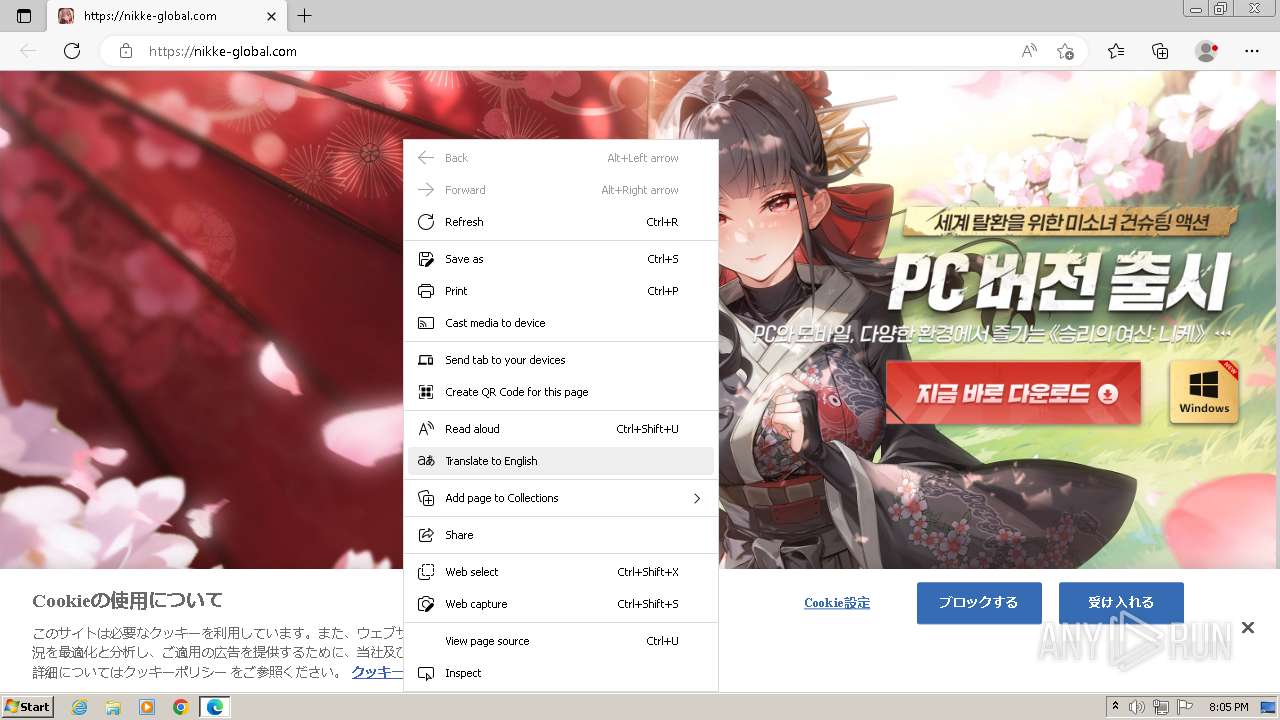Choose Web select in context menu
Image resolution: width=1280 pixels, height=720 pixels.
[x=561, y=572]
